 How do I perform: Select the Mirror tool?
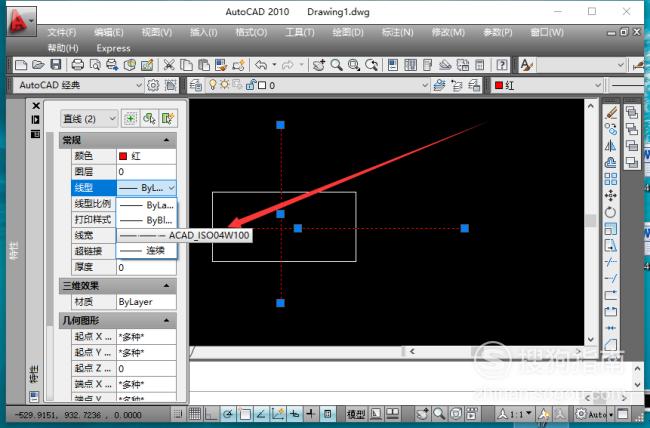[x=611, y=146]
